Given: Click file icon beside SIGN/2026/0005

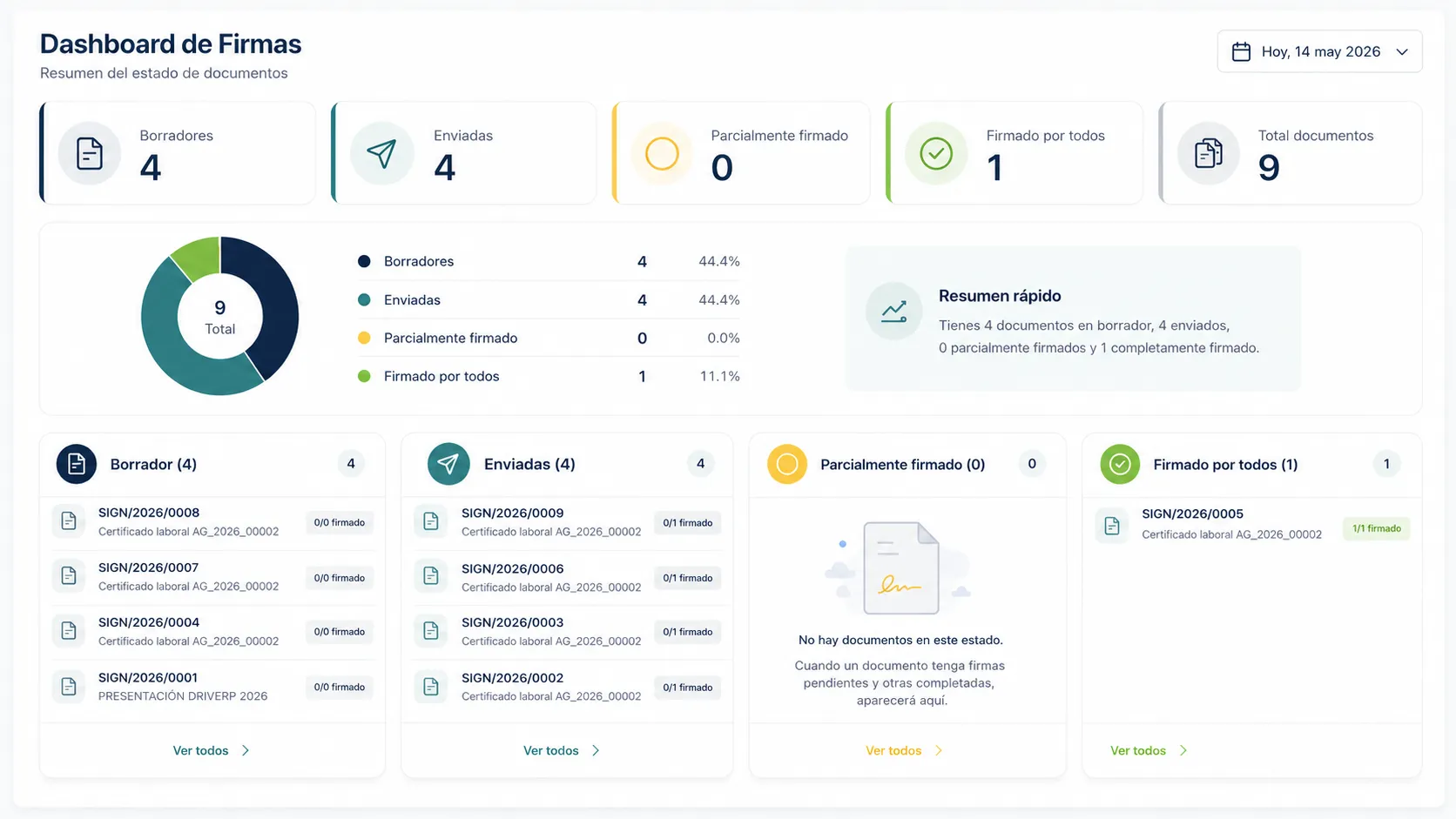Looking at the screenshot, I should pos(1112,526).
